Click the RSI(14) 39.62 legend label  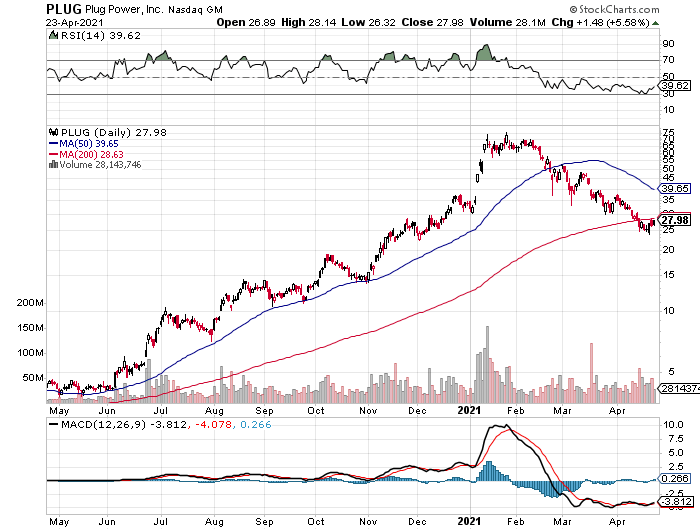click(x=101, y=36)
